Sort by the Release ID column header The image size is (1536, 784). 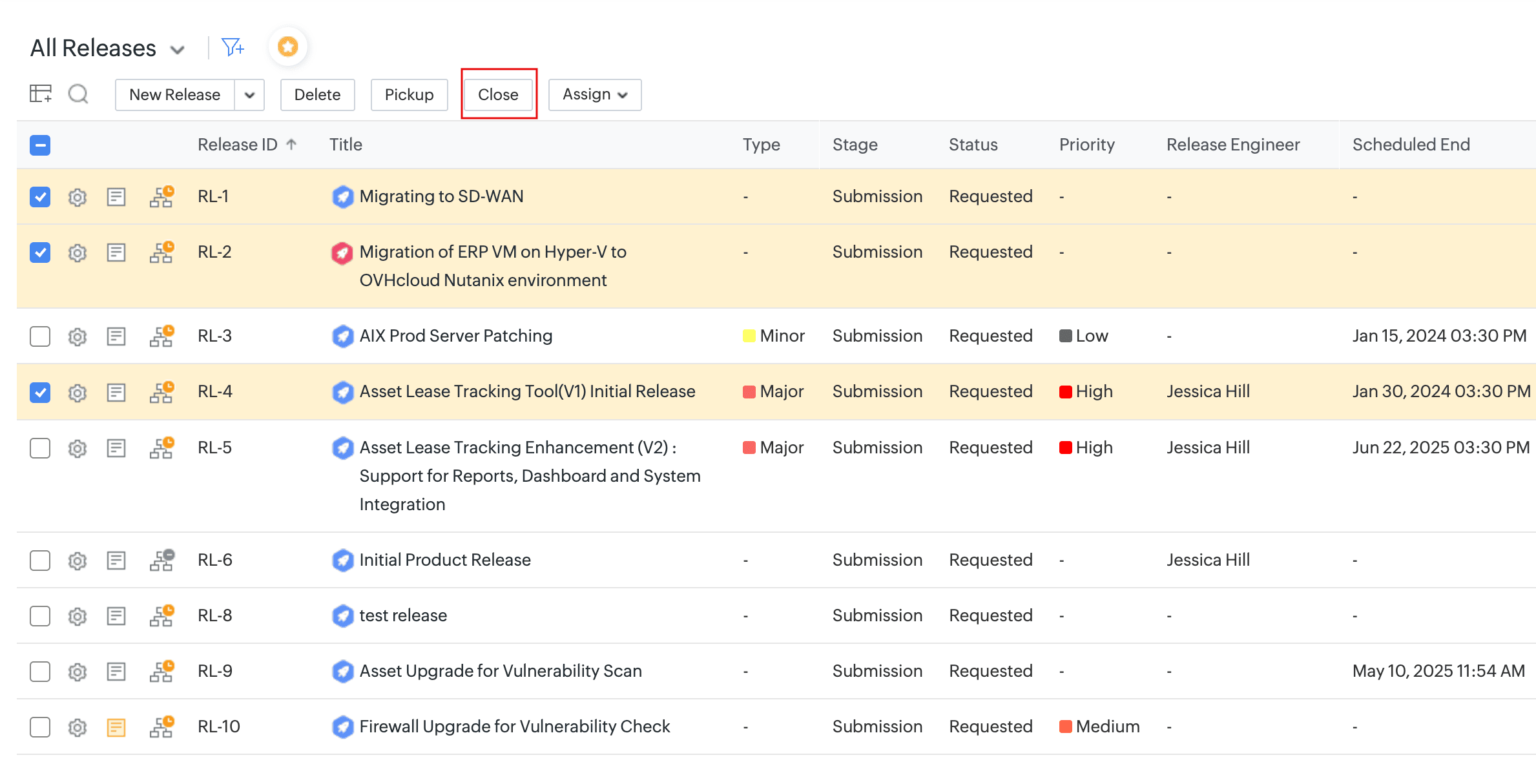[x=238, y=145]
